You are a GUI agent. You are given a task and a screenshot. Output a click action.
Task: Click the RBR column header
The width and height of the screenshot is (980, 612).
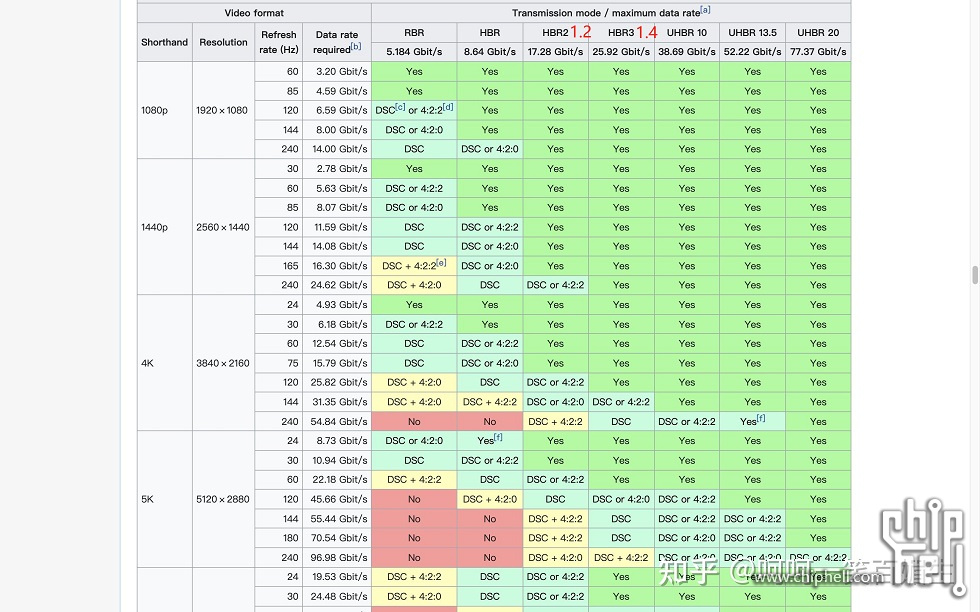tap(414, 33)
